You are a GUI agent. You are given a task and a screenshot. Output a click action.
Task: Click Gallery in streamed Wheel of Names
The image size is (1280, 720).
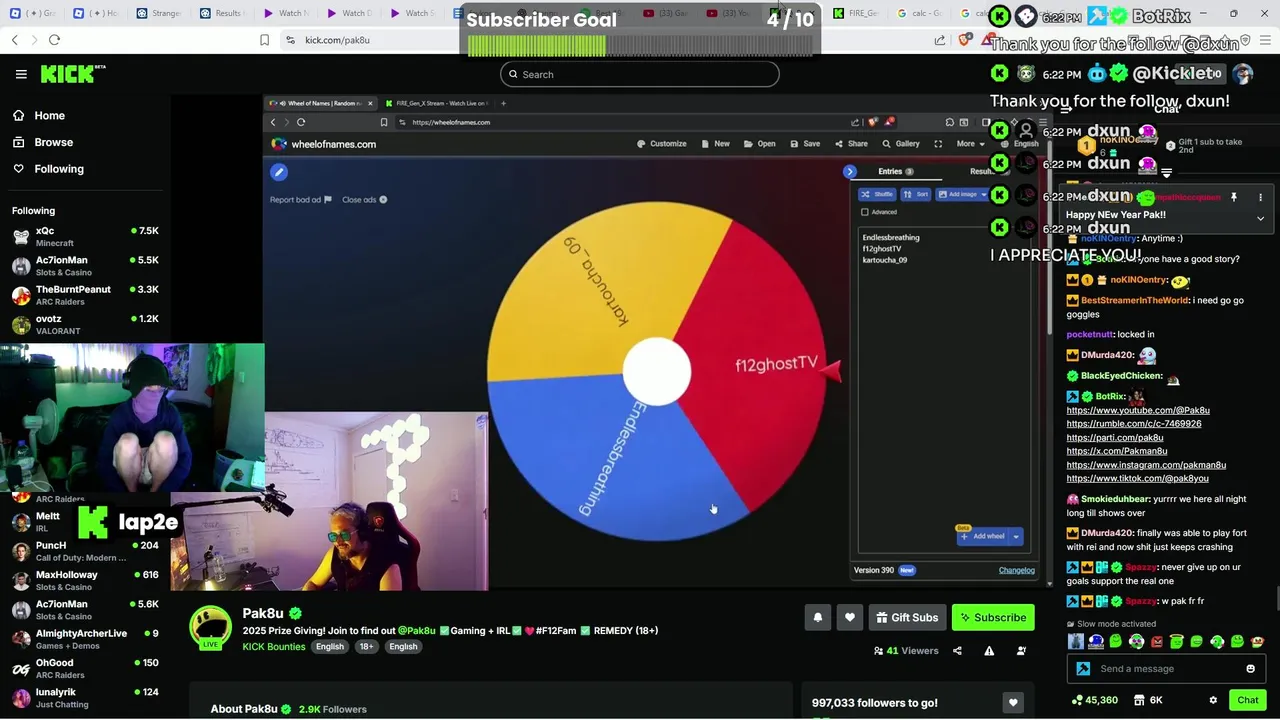pos(901,144)
